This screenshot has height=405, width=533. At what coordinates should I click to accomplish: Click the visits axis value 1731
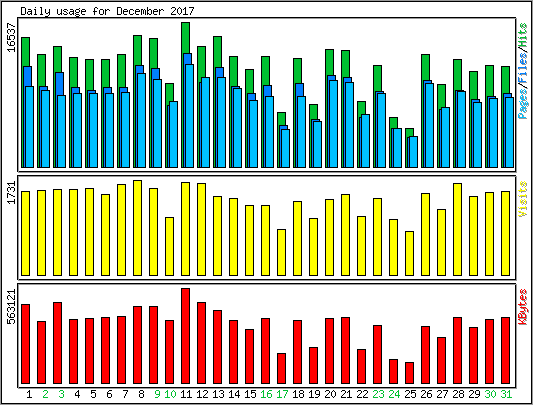pyautogui.click(x=11, y=192)
